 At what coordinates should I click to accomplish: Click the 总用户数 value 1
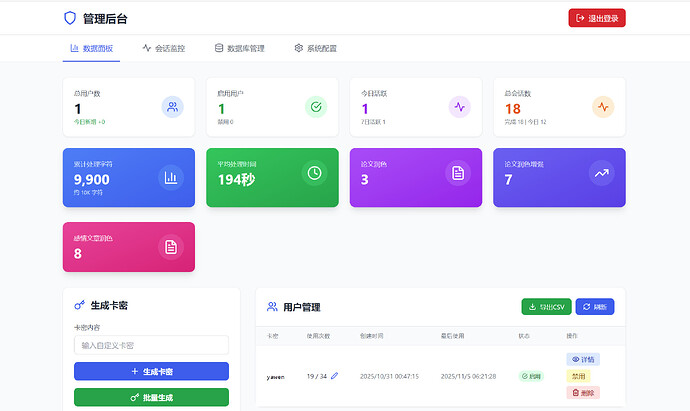pos(78,109)
